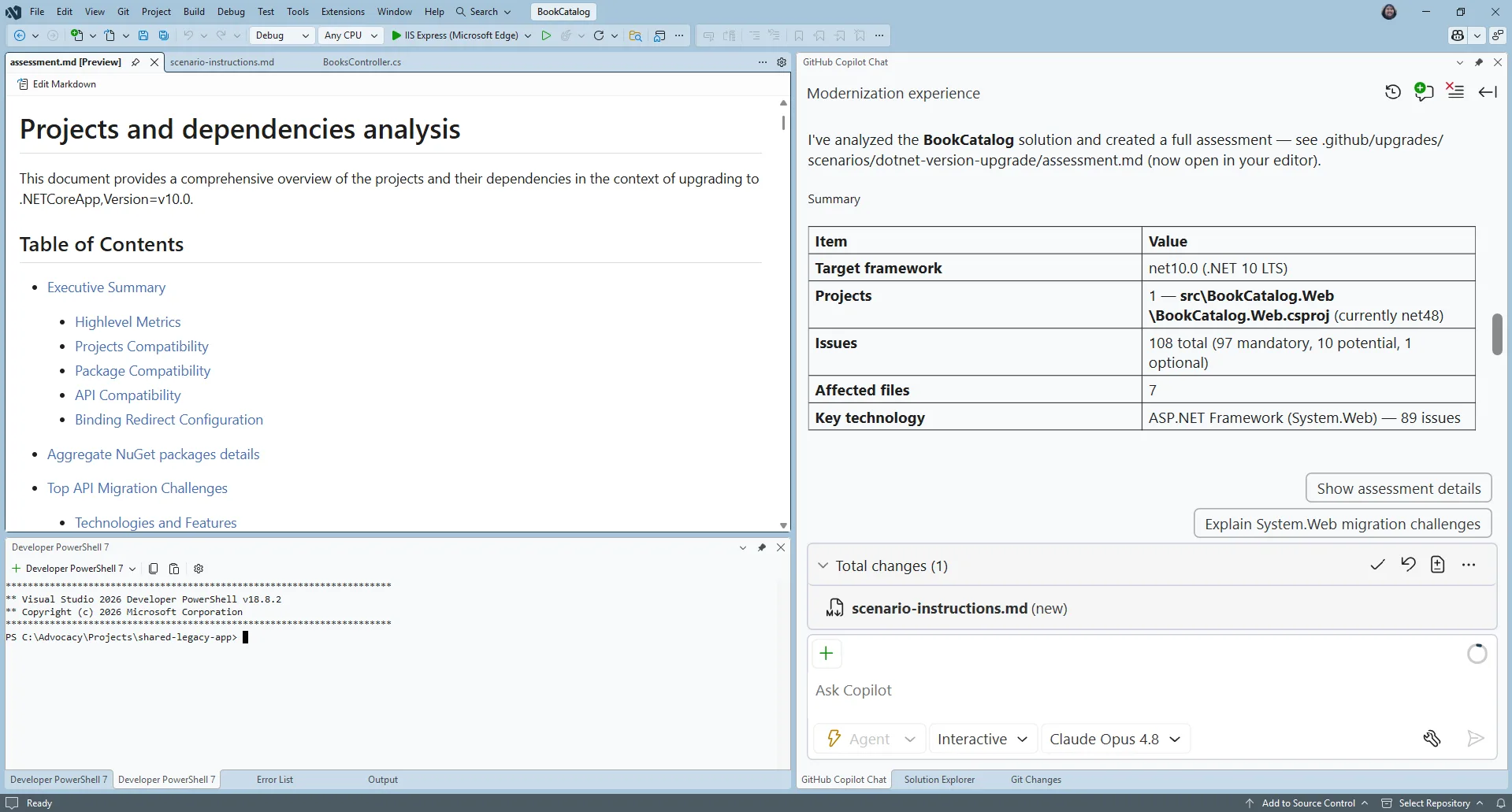
Task: Accept all changes with the checkmark icon
Action: (1377, 565)
